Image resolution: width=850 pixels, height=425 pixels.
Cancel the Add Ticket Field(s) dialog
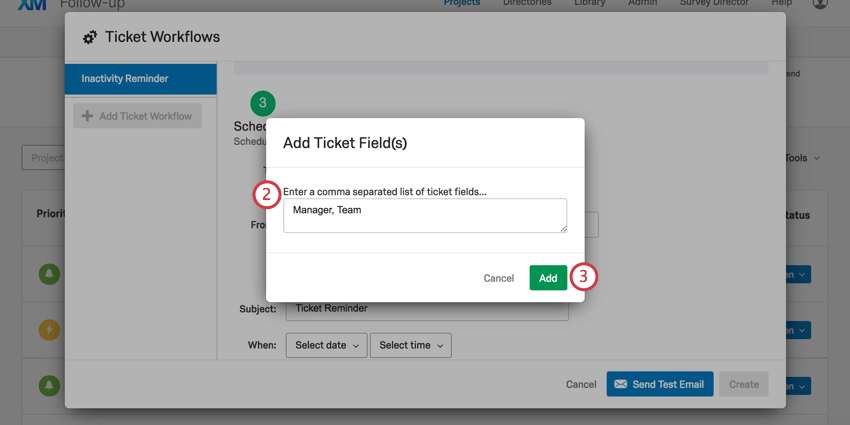pyautogui.click(x=498, y=278)
